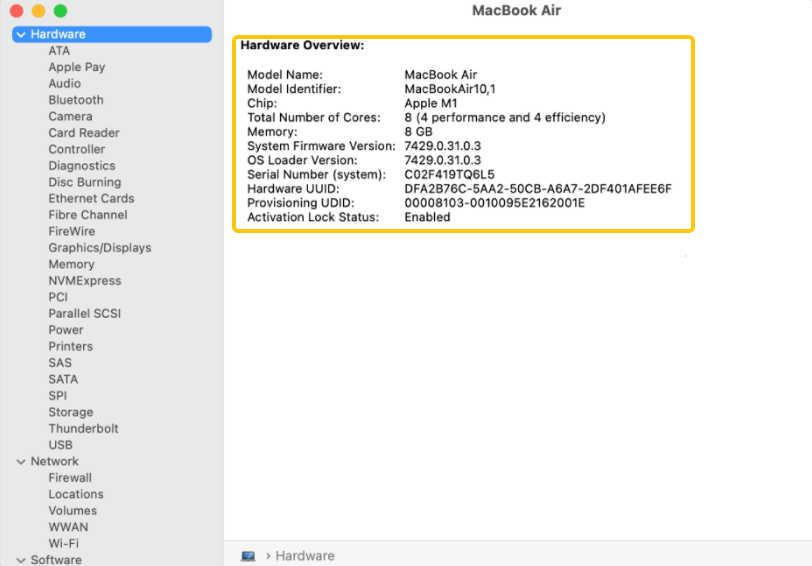Viewport: 812px width, 566px height.
Task: Select Wi-Fi under Network
Action: click(x=64, y=543)
